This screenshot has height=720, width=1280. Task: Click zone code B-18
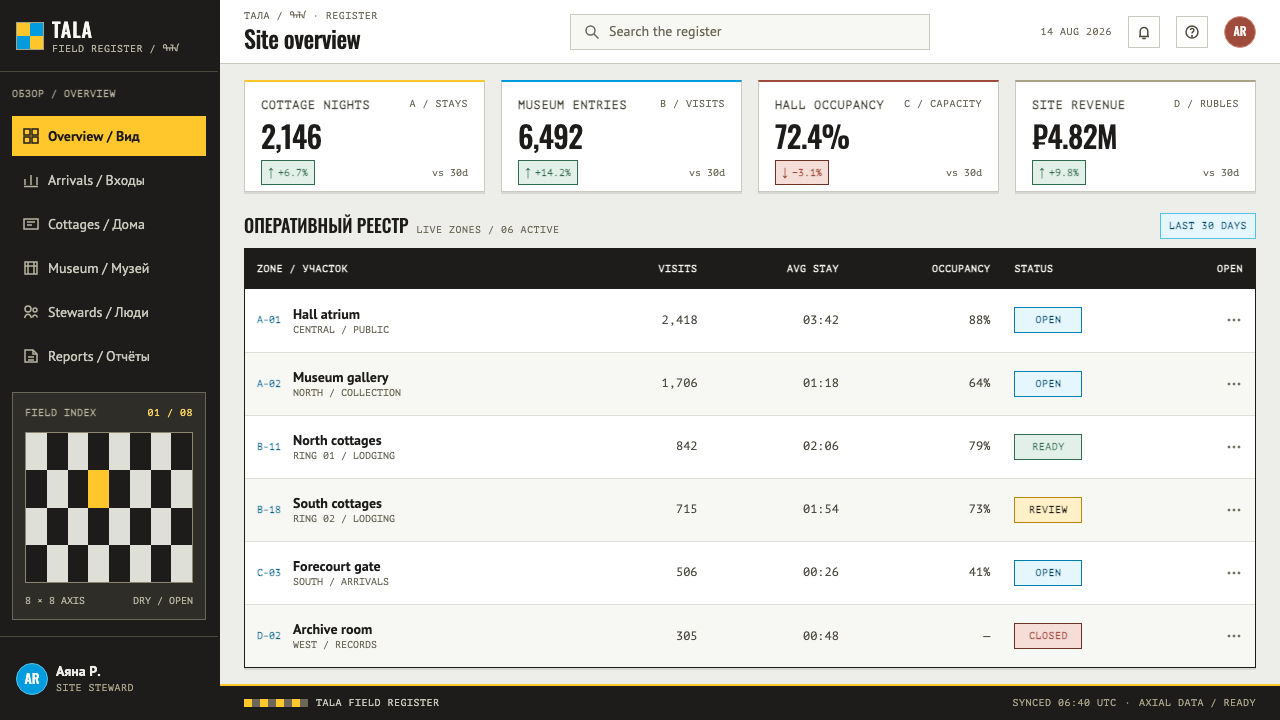coord(269,509)
